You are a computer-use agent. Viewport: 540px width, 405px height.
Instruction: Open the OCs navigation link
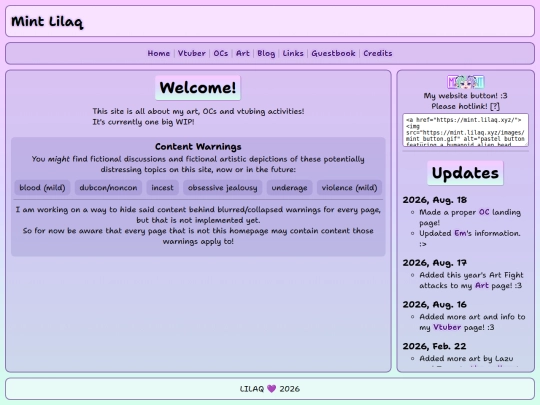221,53
